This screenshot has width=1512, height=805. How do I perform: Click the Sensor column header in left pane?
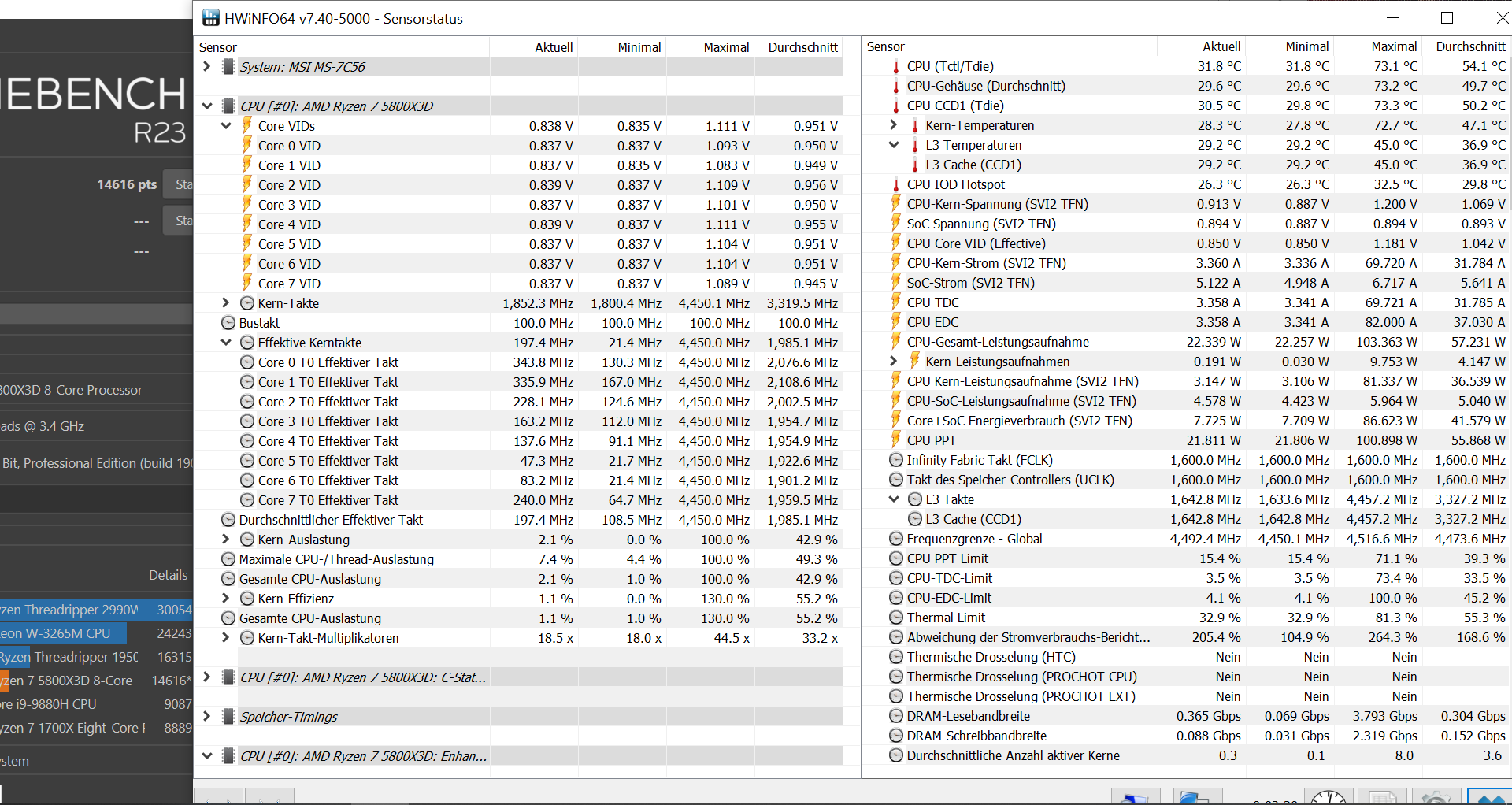point(343,47)
